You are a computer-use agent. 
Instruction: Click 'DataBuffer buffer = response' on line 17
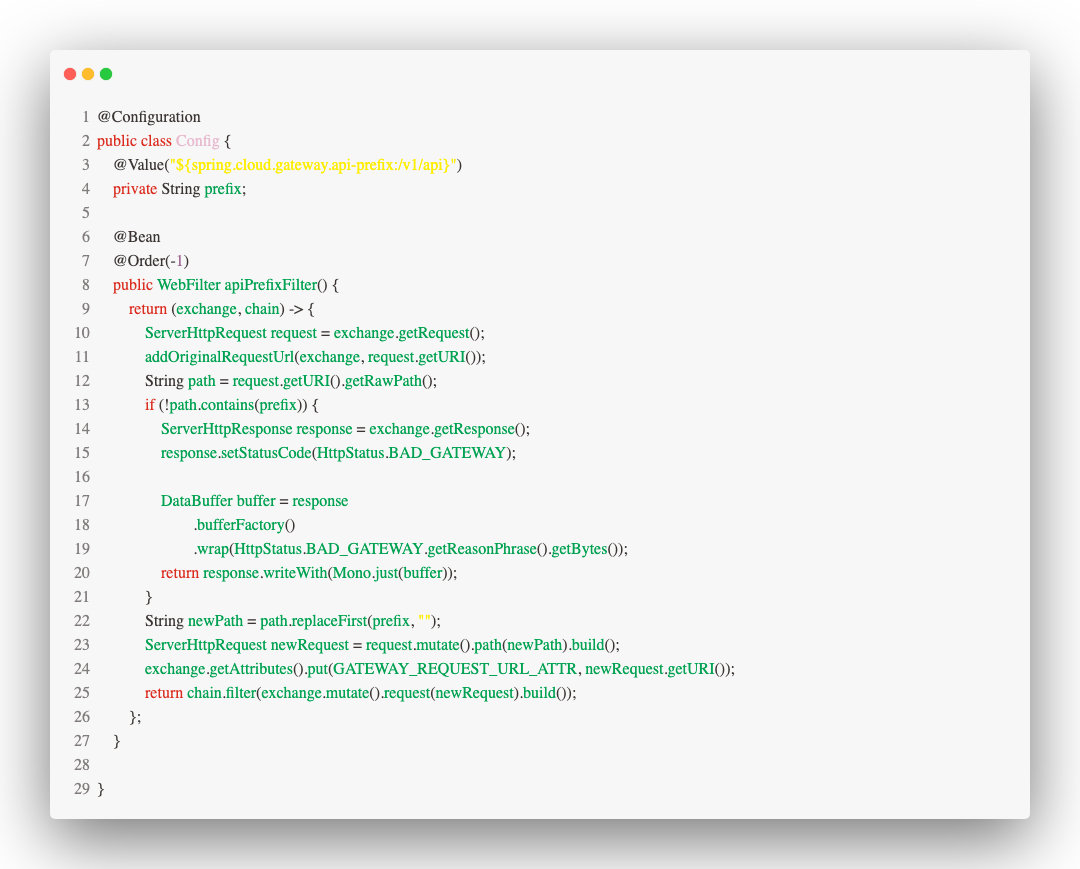click(x=254, y=501)
